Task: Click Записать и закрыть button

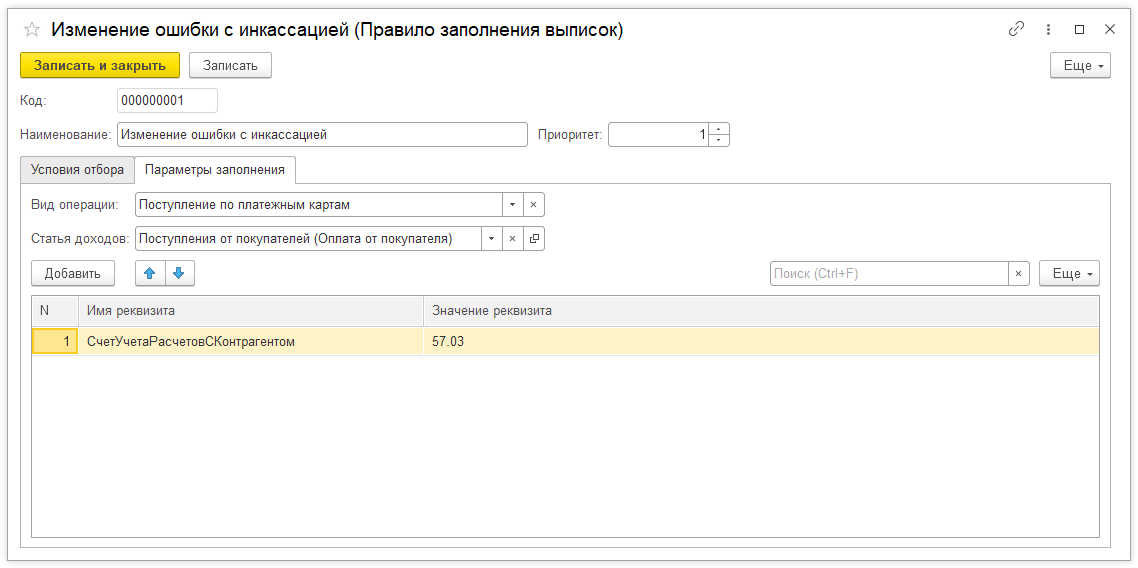Action: 99,65
